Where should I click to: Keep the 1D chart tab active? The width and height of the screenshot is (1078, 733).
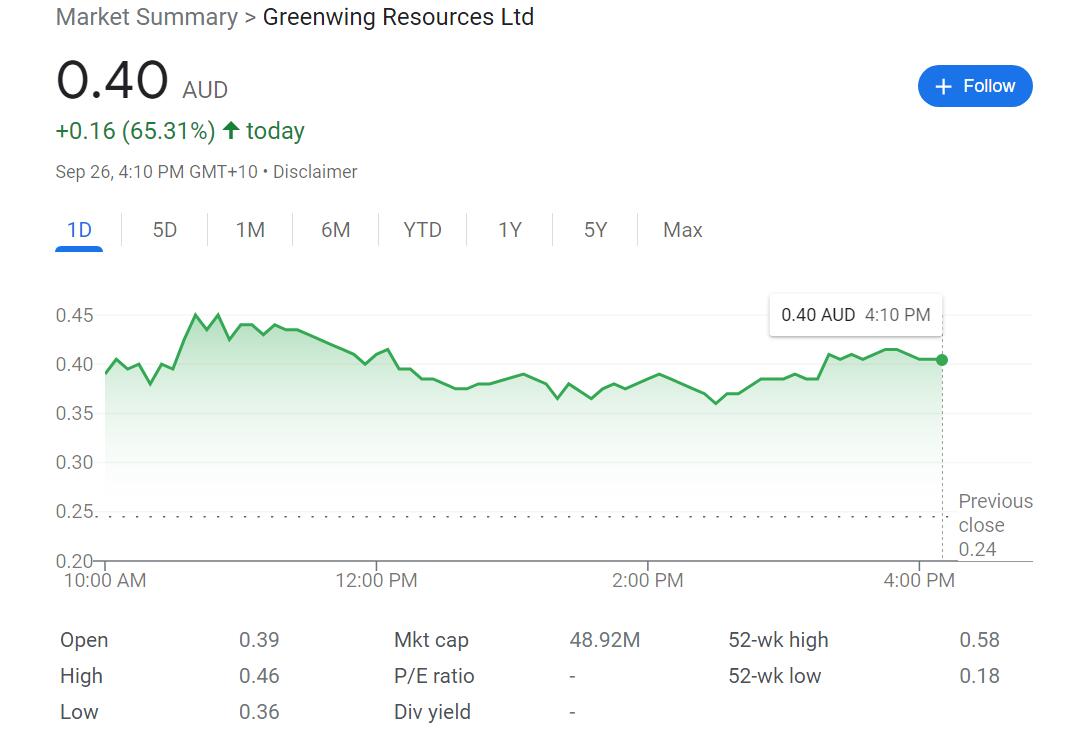pos(79,230)
